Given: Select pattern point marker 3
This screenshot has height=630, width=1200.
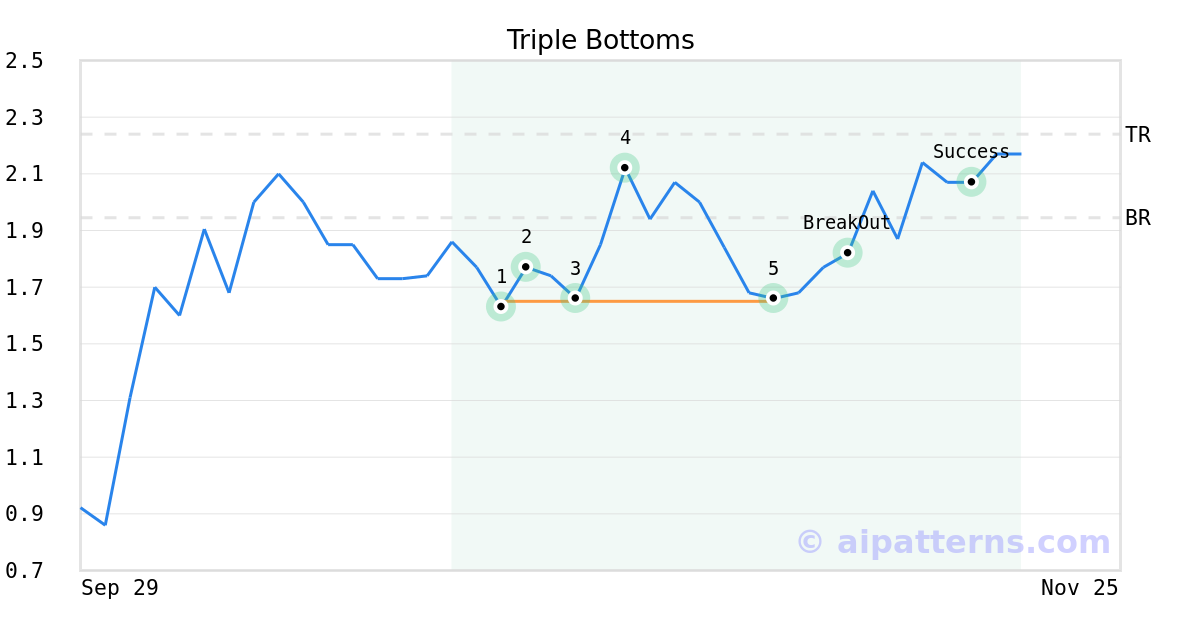Looking at the screenshot, I should pos(575,297).
